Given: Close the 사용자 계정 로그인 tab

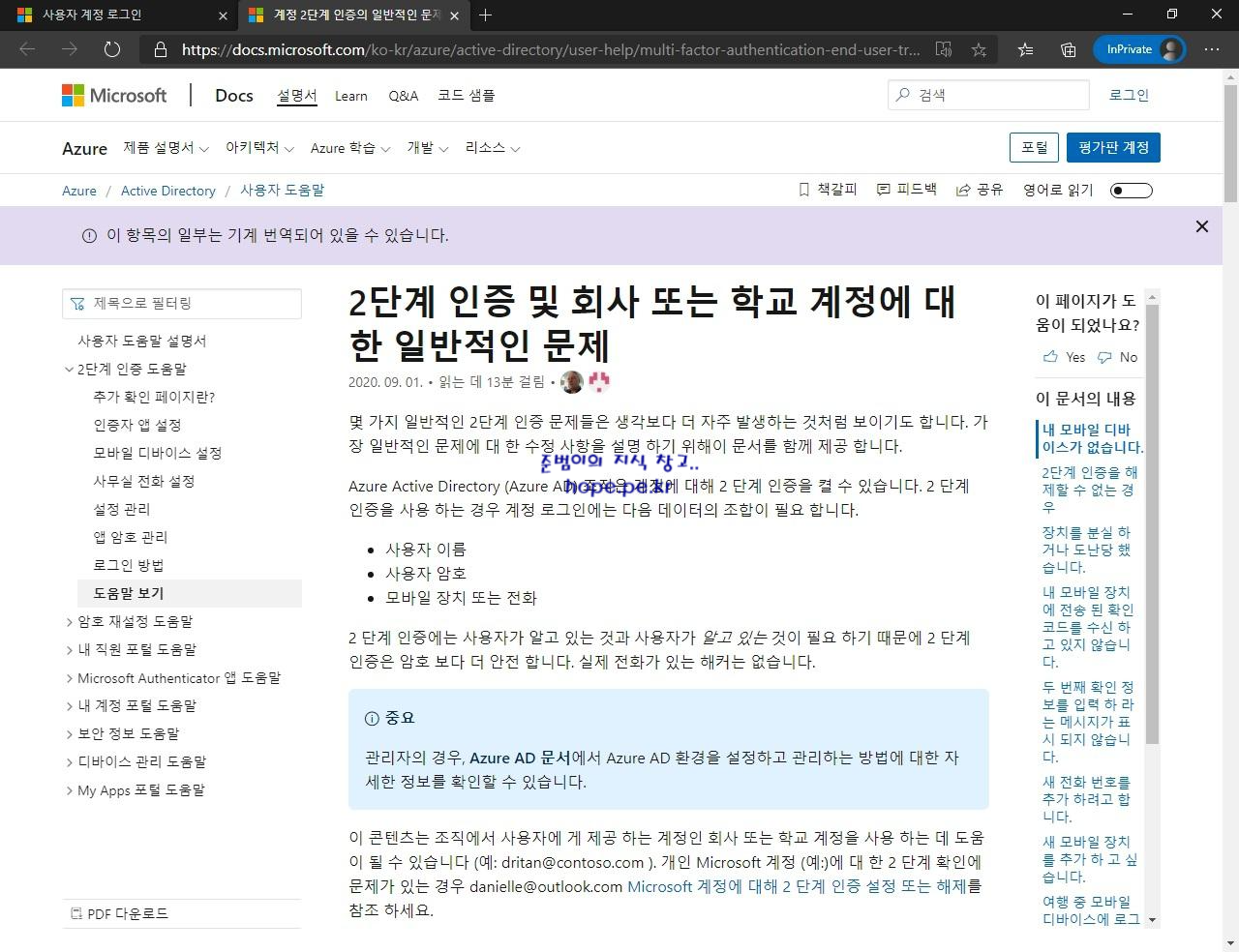Looking at the screenshot, I should (224, 15).
